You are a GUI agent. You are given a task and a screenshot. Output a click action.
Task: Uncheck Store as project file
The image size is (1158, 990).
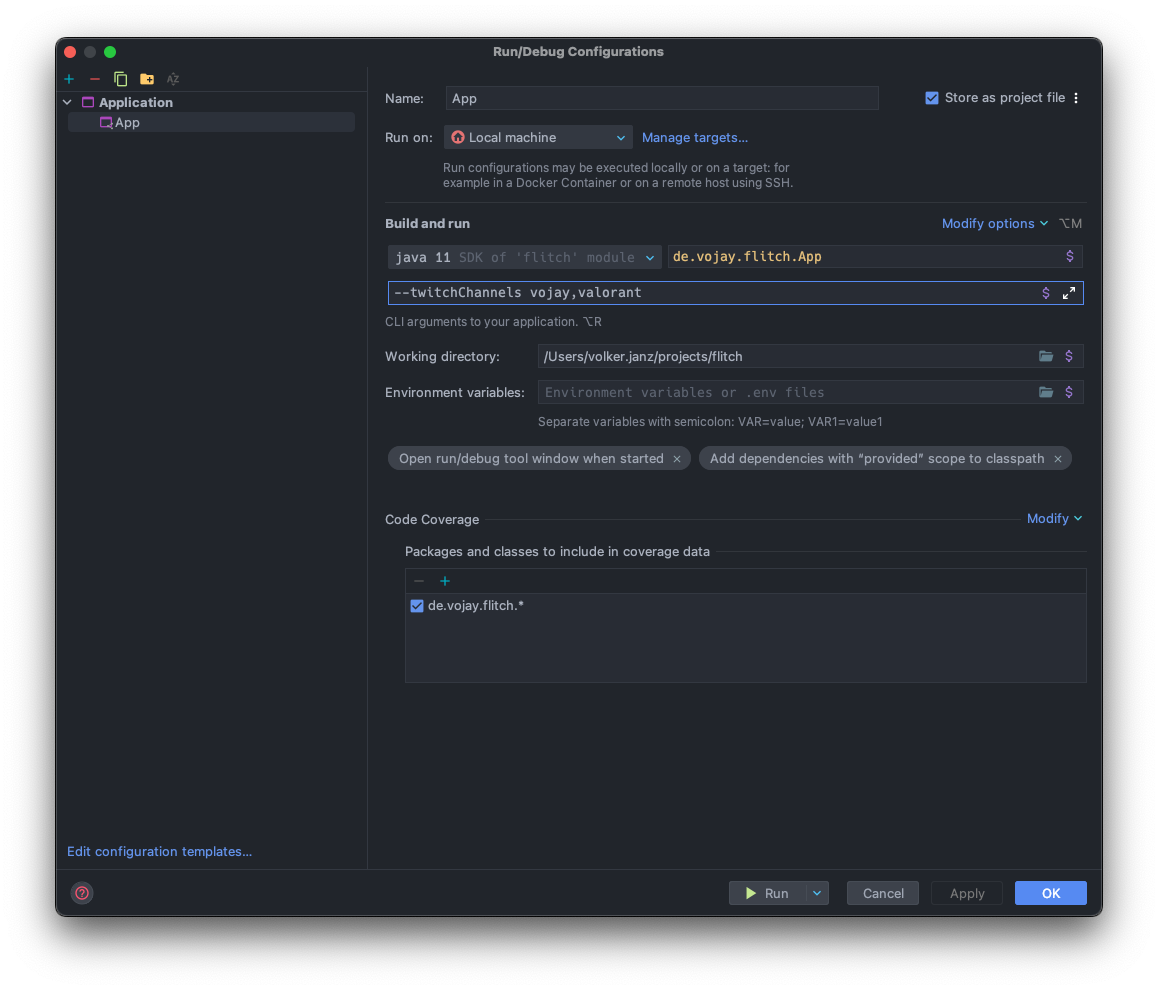(931, 97)
